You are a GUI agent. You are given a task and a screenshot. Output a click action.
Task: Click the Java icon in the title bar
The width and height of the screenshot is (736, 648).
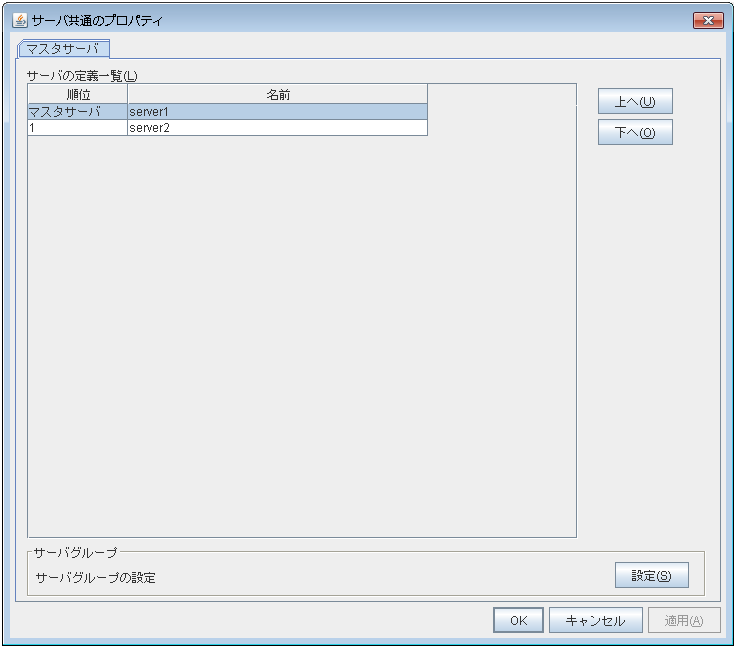(19, 20)
